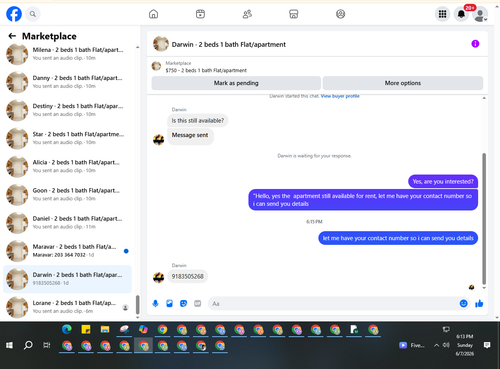Open Windows taskbar search
The image size is (500, 369).
(28, 345)
